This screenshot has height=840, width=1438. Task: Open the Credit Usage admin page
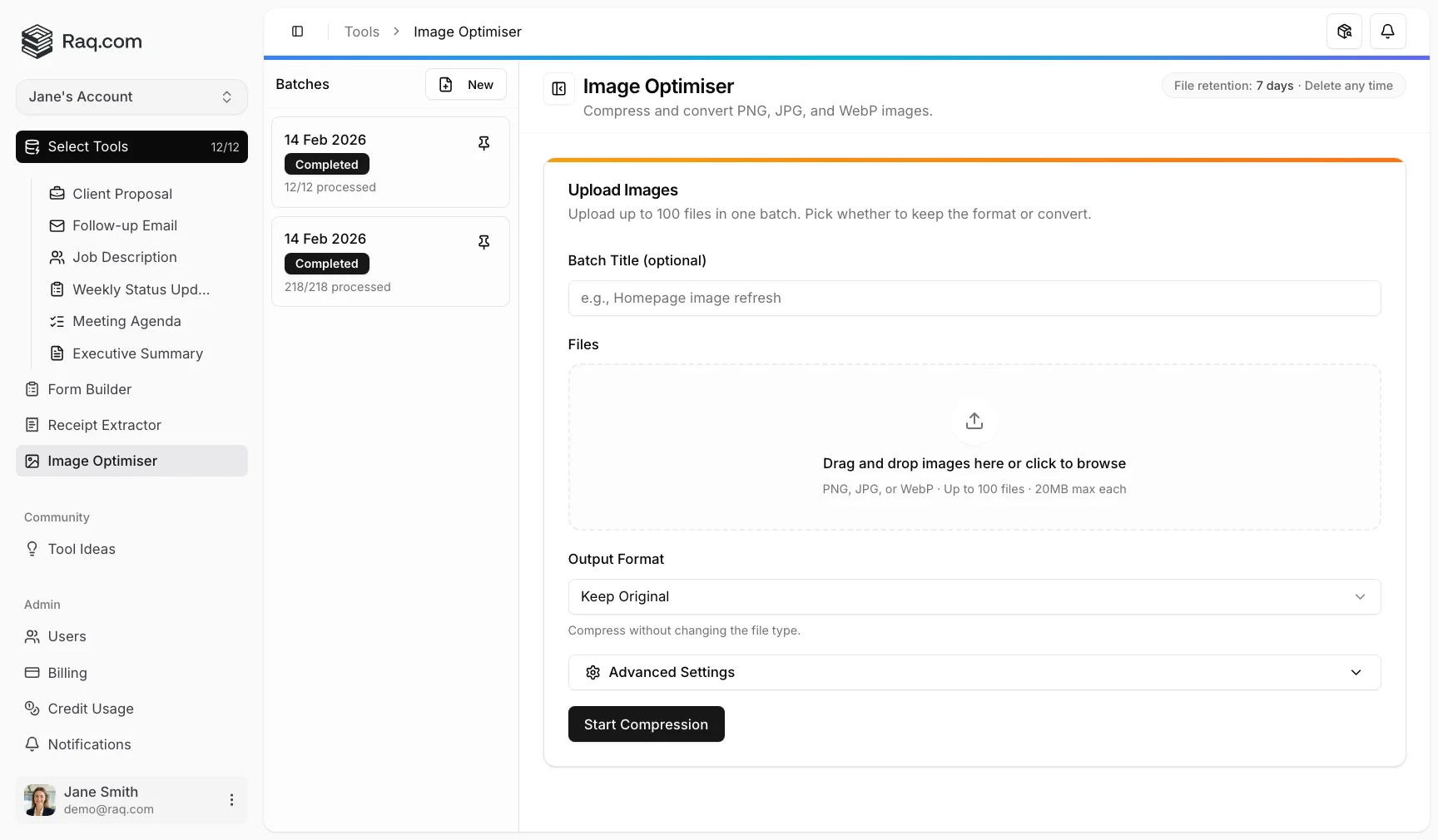(90, 709)
